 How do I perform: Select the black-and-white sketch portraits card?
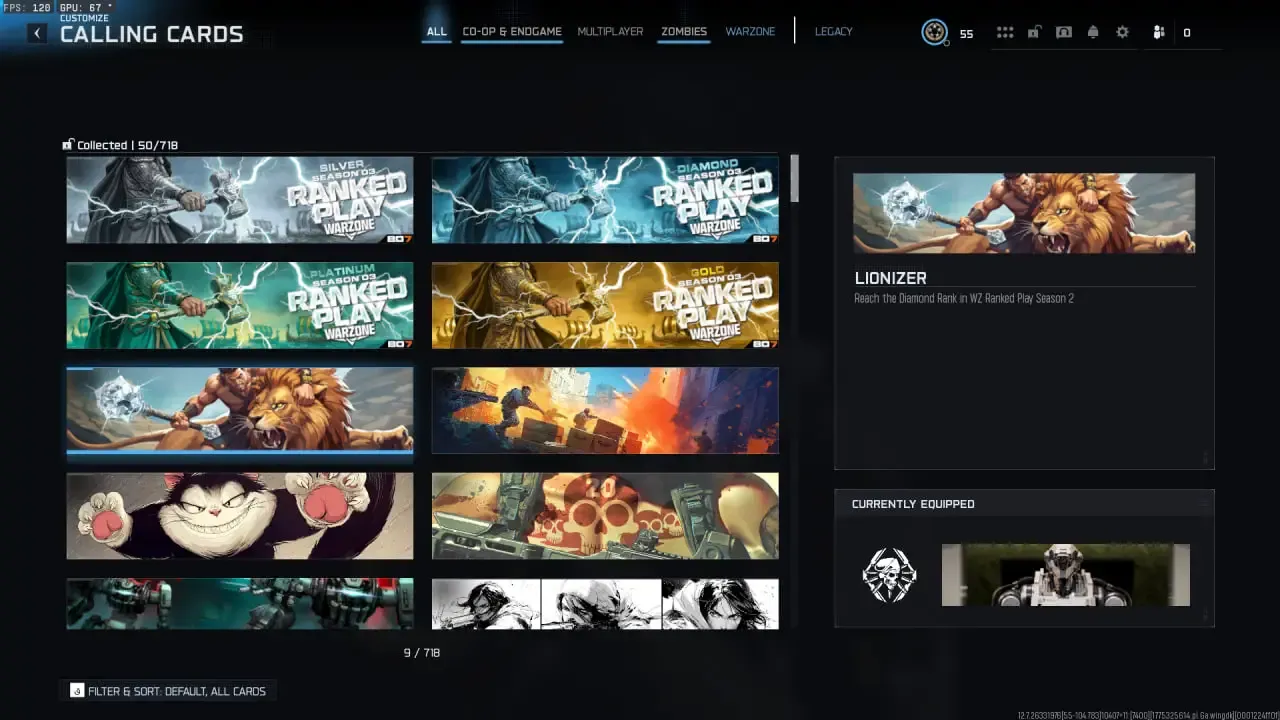pyautogui.click(x=605, y=603)
